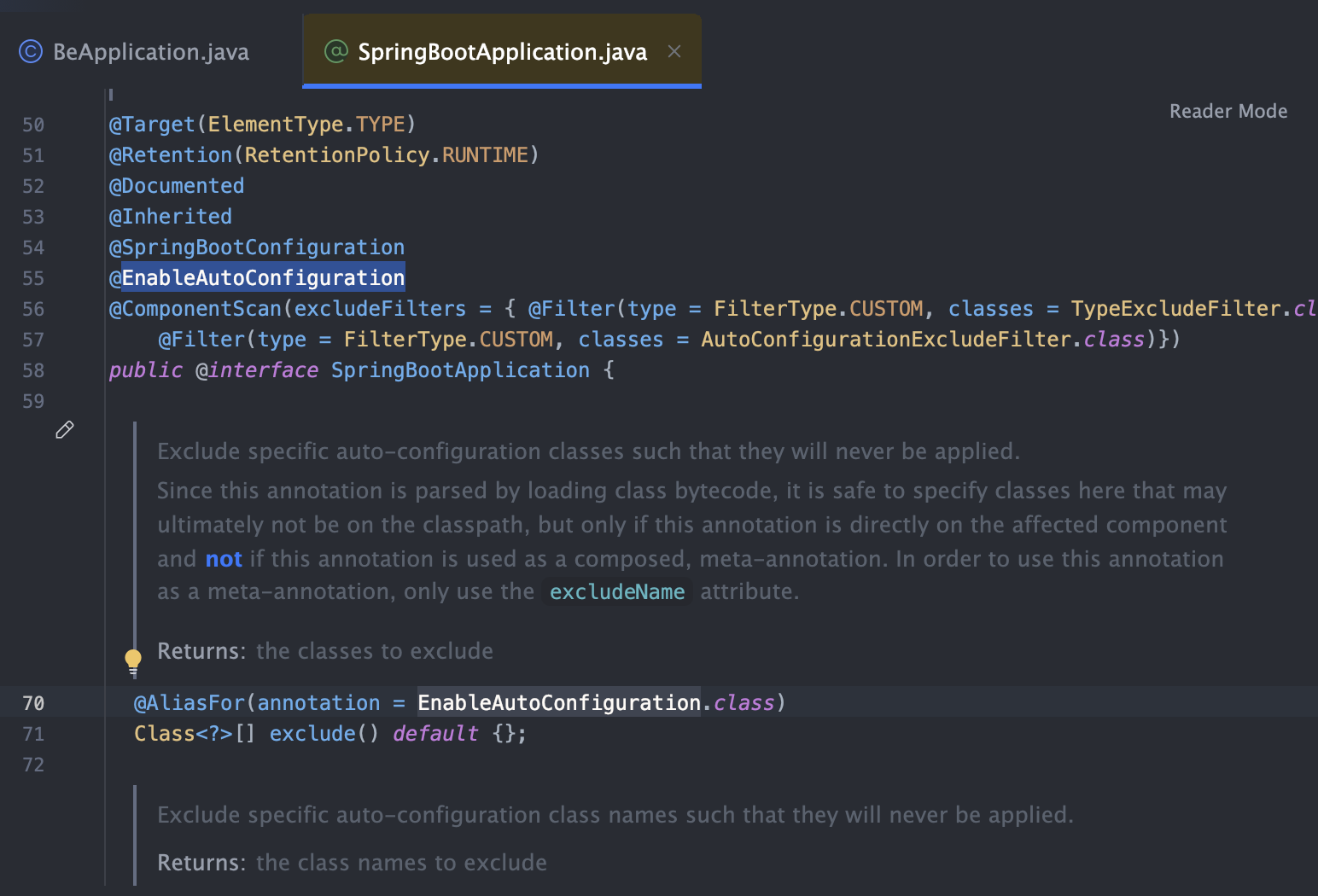The image size is (1318, 896).
Task: Click the exclude() method name on line 71
Action: pos(312,734)
